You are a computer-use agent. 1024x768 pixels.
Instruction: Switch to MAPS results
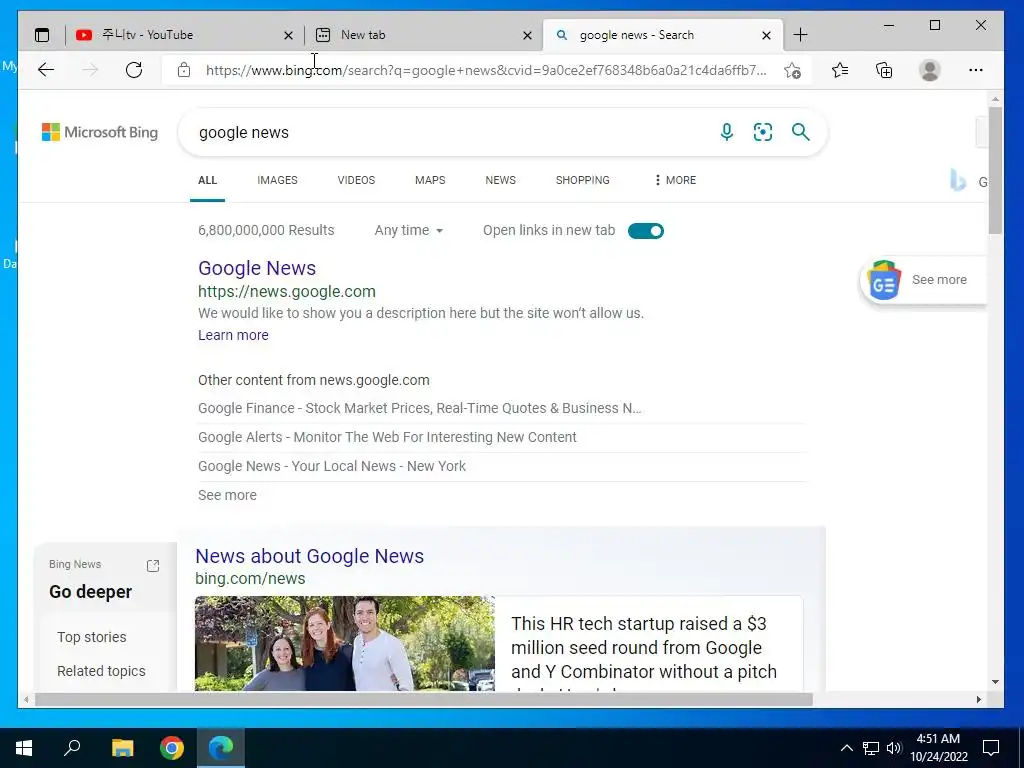pyautogui.click(x=430, y=180)
